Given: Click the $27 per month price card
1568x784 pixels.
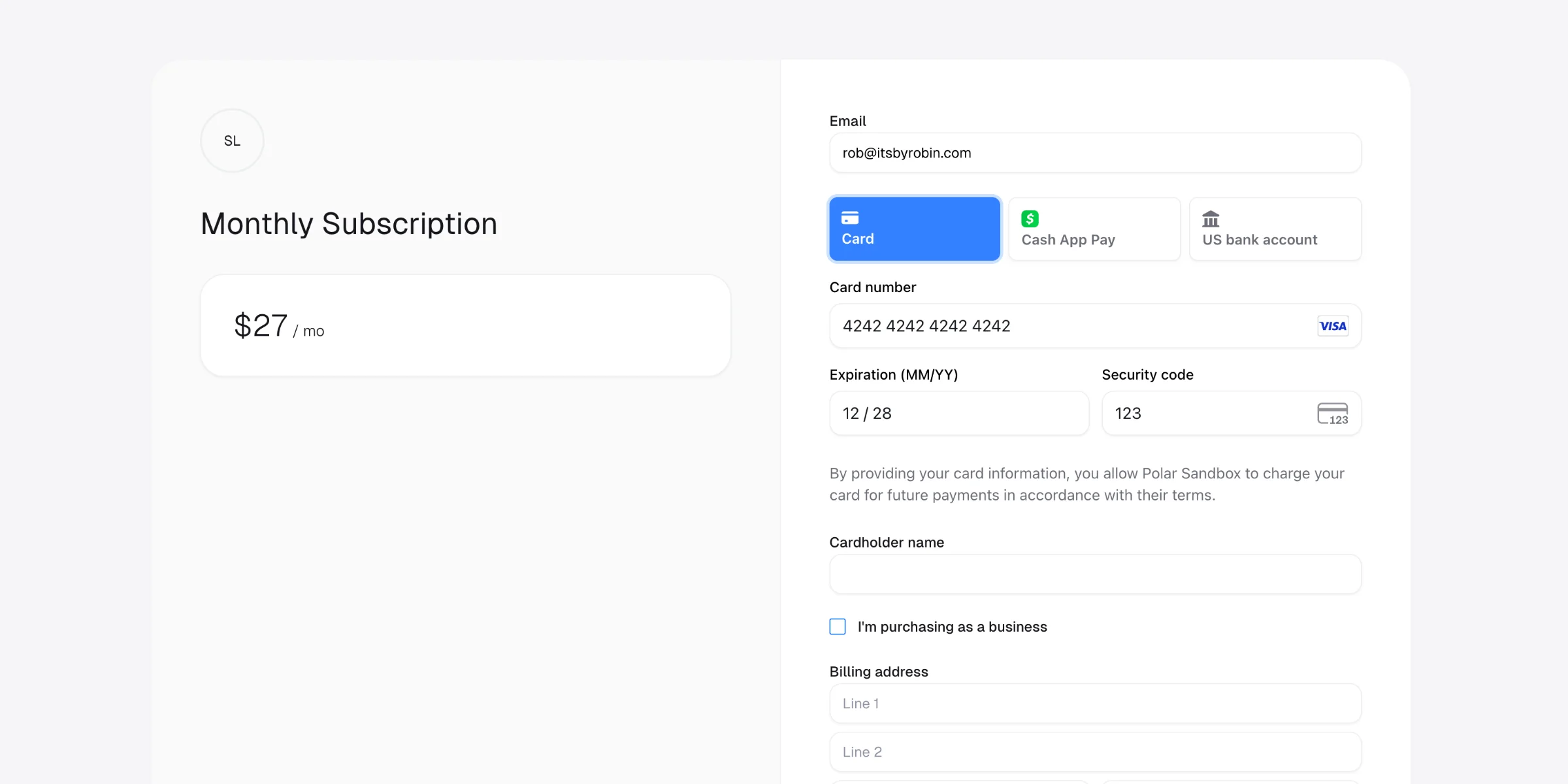Looking at the screenshot, I should coord(465,325).
